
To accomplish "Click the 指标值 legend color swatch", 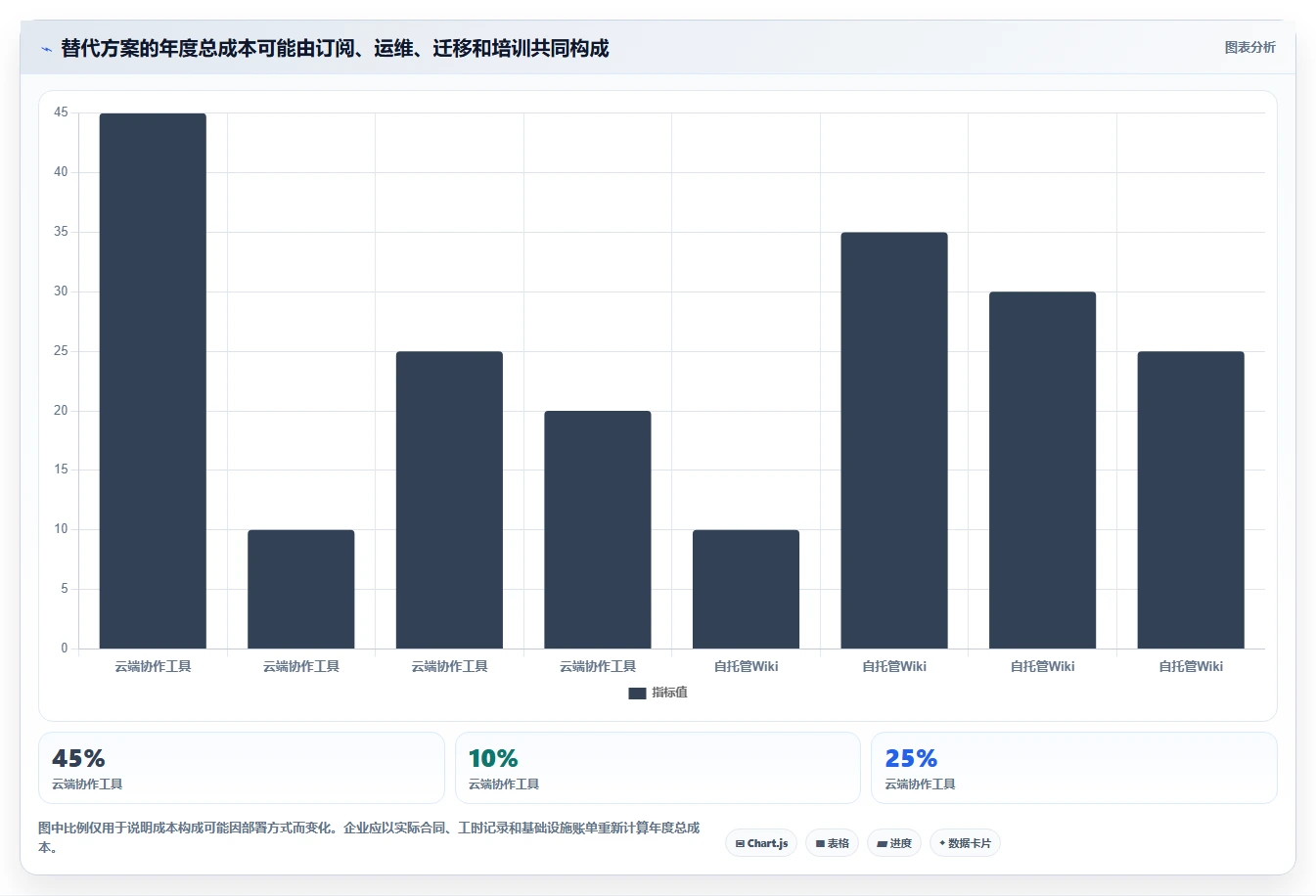I will 637,693.
